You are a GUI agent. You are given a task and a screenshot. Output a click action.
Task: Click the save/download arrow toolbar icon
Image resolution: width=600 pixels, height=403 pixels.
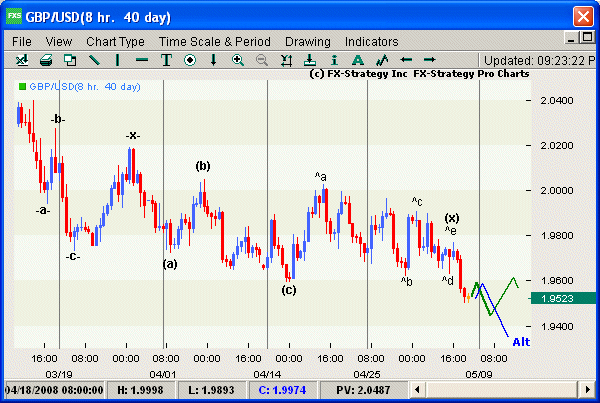click(x=310, y=60)
